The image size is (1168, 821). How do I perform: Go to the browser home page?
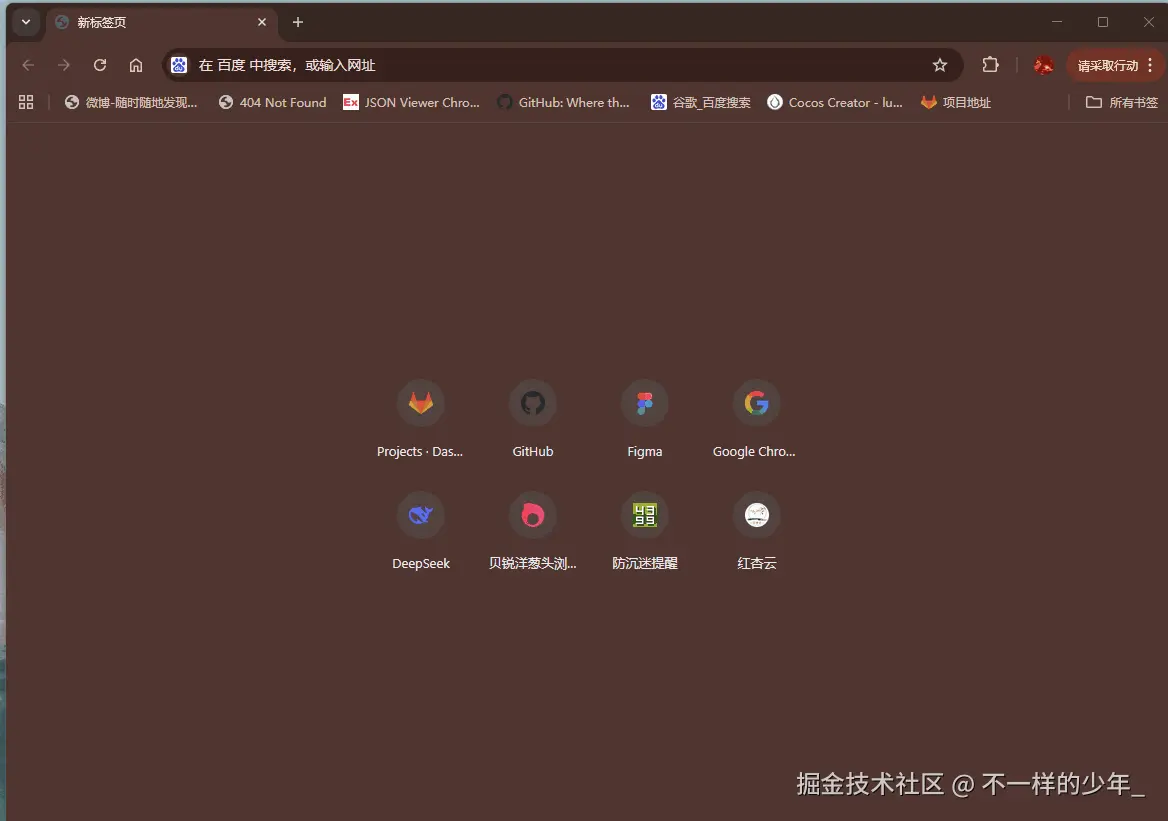[136, 64]
